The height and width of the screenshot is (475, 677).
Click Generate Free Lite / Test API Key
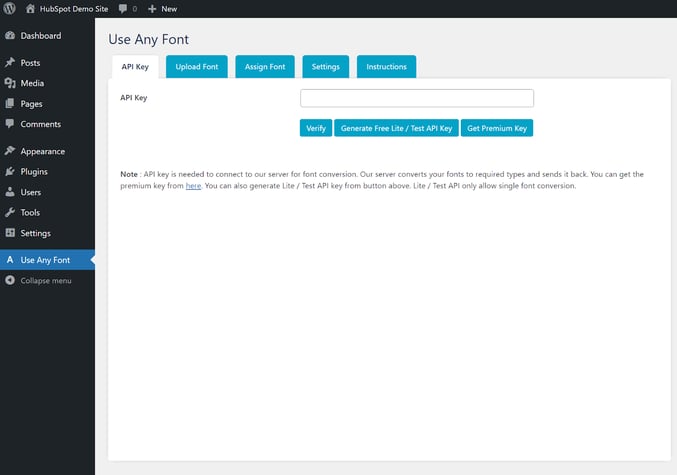[x=396, y=128]
